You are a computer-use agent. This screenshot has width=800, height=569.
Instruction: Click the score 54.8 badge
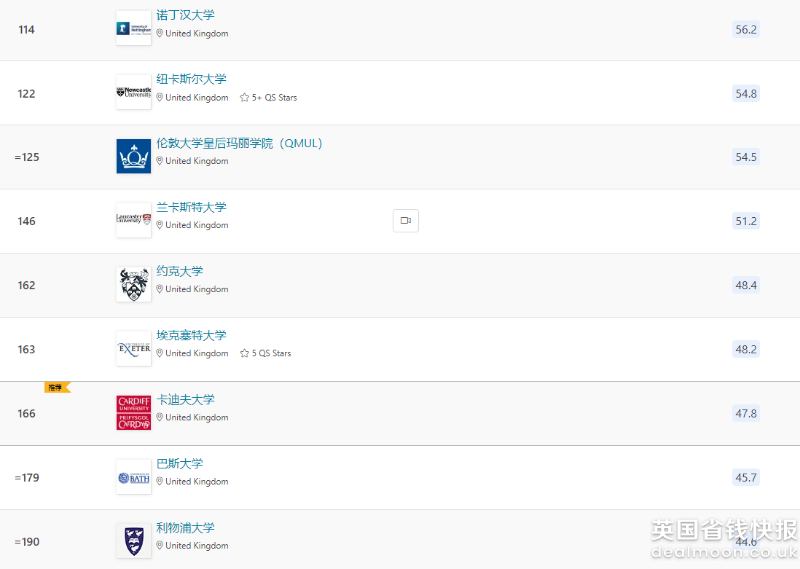pyautogui.click(x=746, y=94)
